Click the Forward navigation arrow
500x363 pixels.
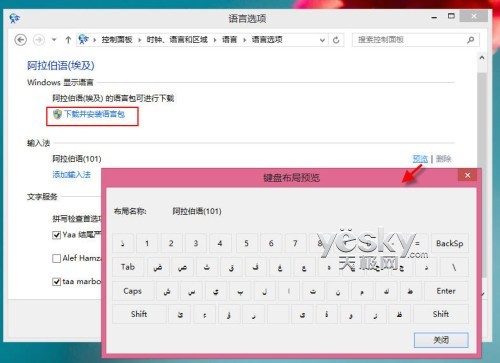tap(39, 40)
